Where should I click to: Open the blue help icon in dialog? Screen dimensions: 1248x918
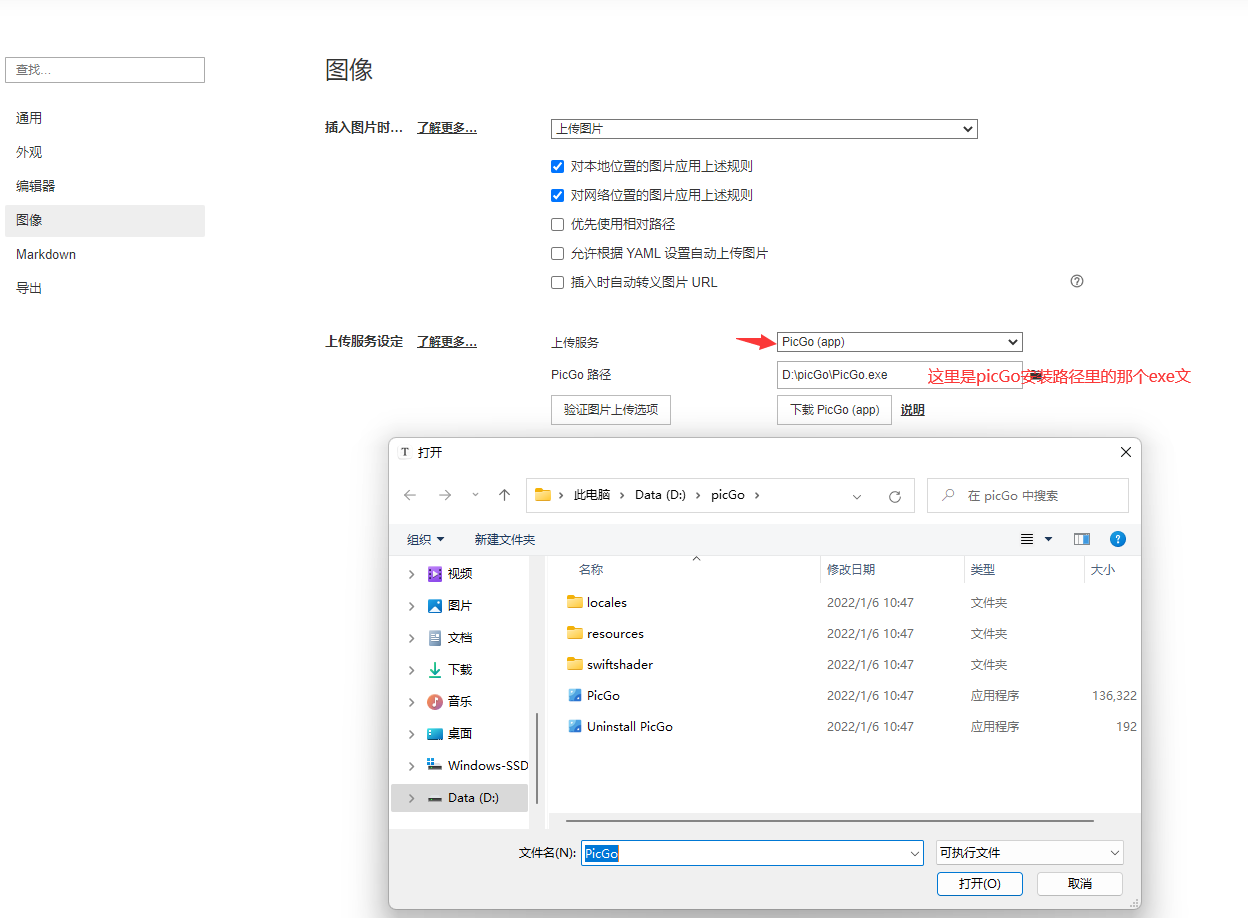coord(1118,539)
